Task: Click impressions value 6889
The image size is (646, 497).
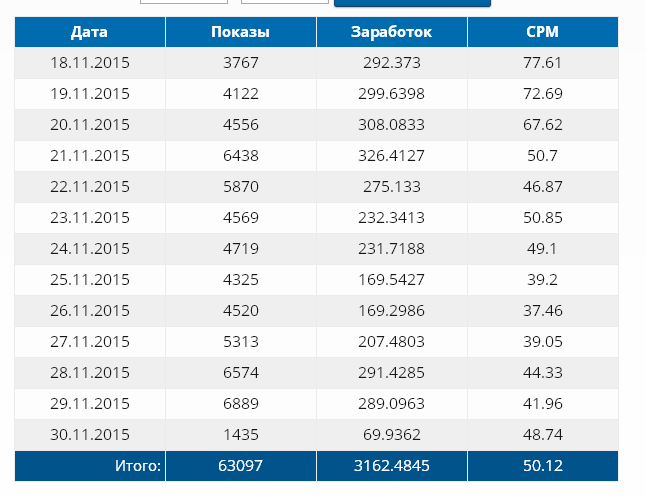Action: point(240,404)
